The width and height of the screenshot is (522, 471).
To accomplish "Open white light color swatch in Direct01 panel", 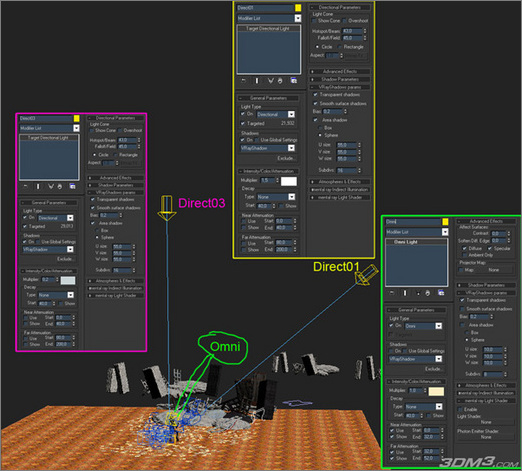I will pyautogui.click(x=289, y=181).
